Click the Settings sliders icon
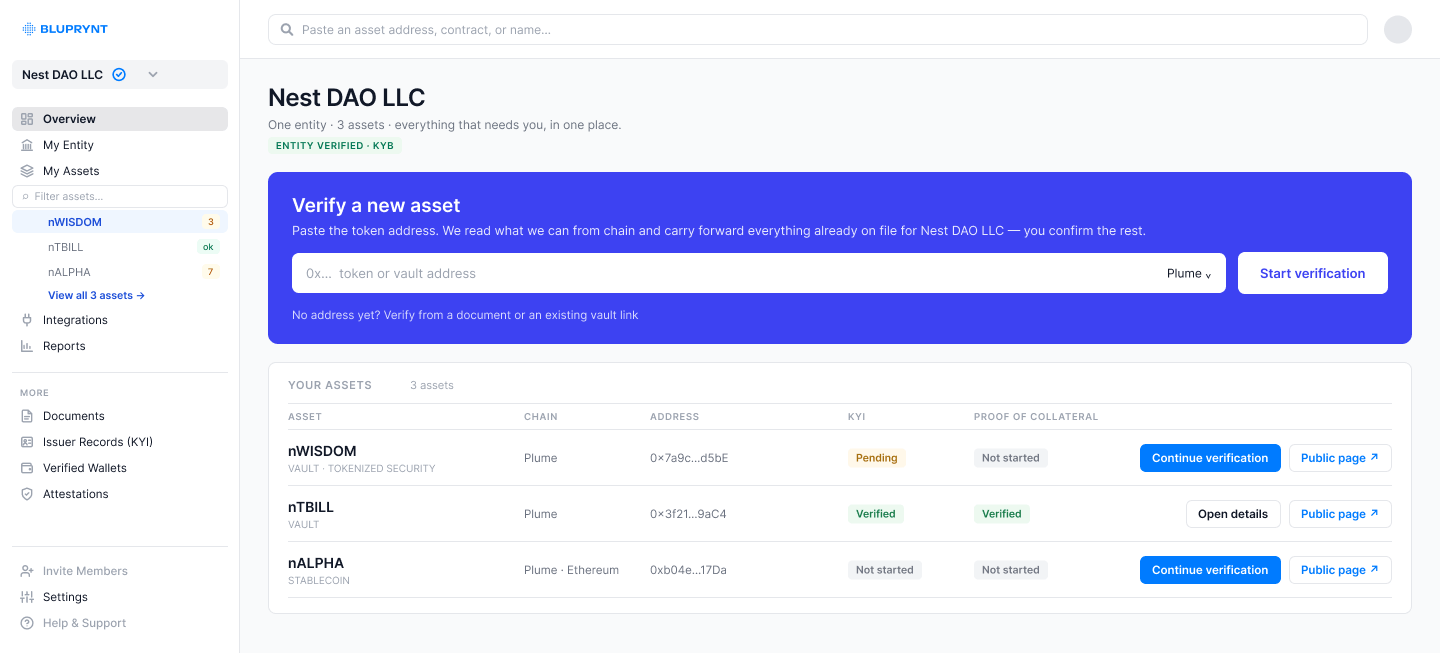The image size is (1440, 653). 27,597
